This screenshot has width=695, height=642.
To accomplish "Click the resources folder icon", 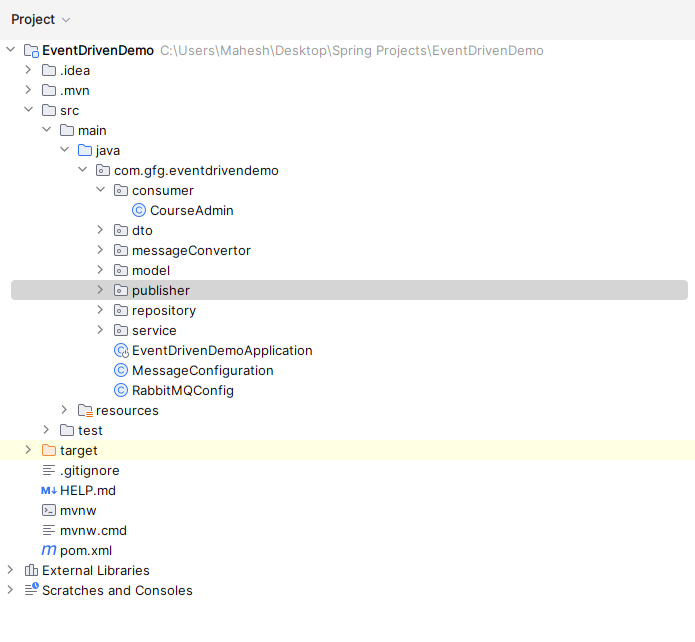I will point(85,410).
